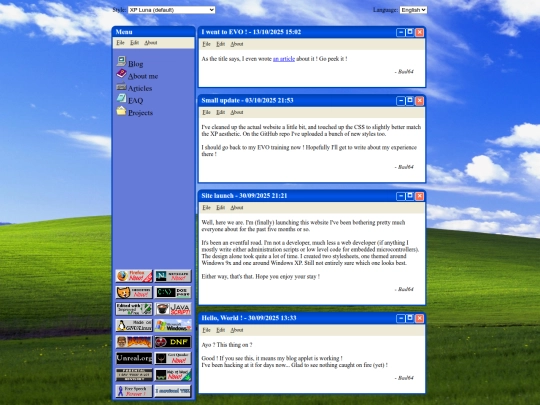
Task: Click the "Menu" window title
Action: [x=124, y=32]
